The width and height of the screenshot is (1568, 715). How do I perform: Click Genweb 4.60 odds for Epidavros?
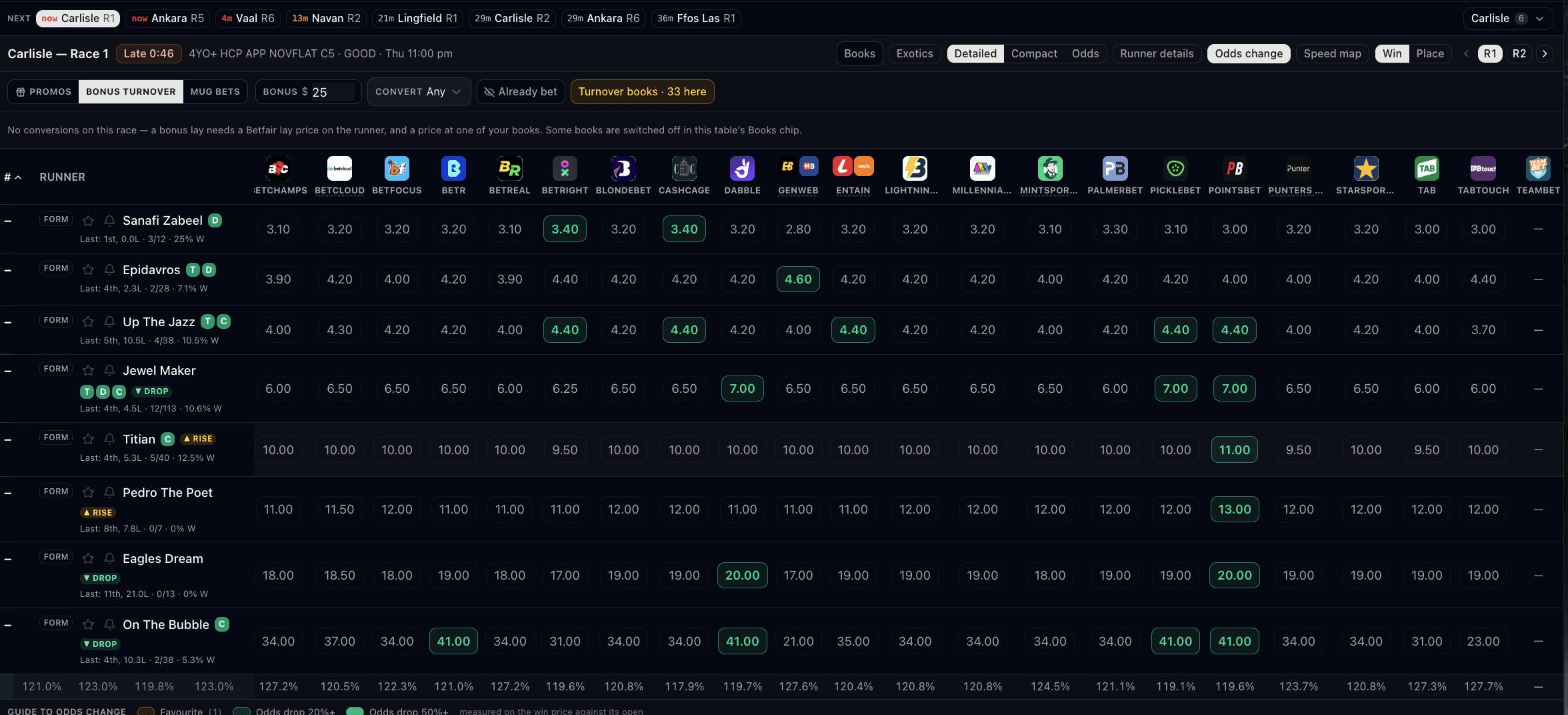(798, 279)
